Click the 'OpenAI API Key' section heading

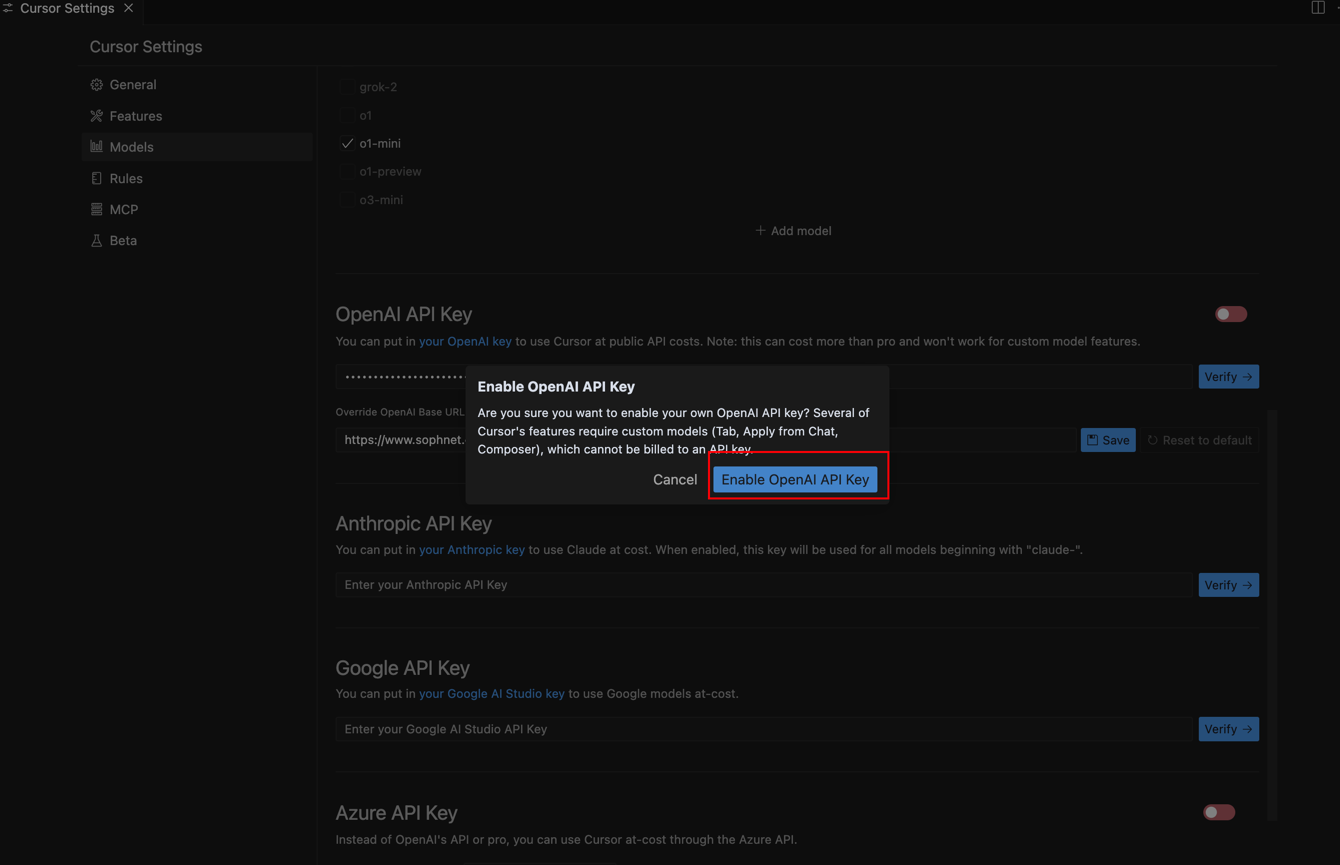(x=404, y=314)
